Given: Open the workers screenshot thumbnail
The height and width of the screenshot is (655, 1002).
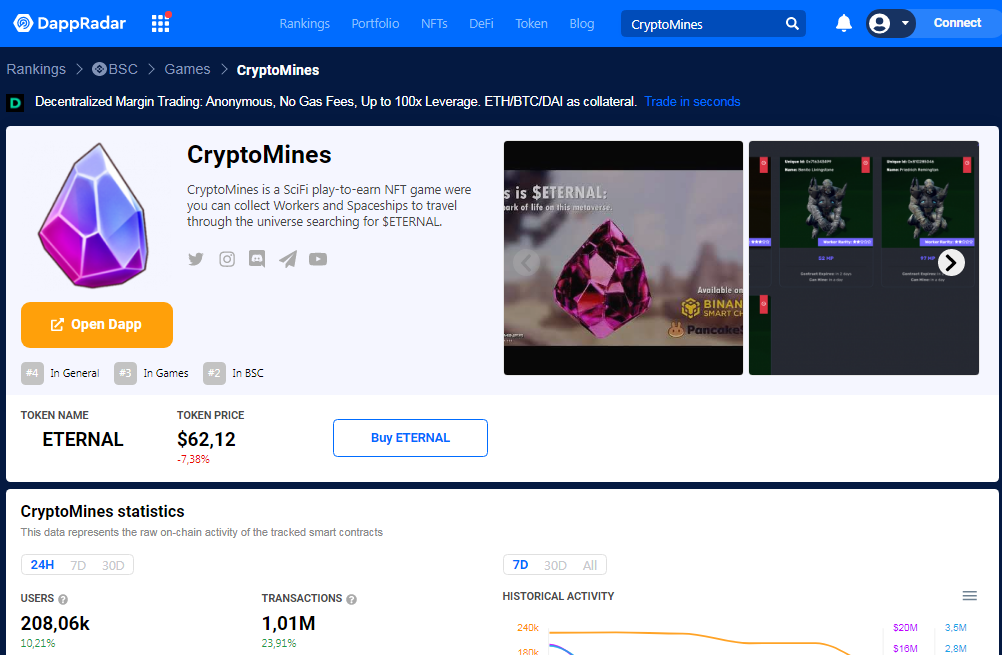Looking at the screenshot, I should pyautogui.click(x=863, y=258).
